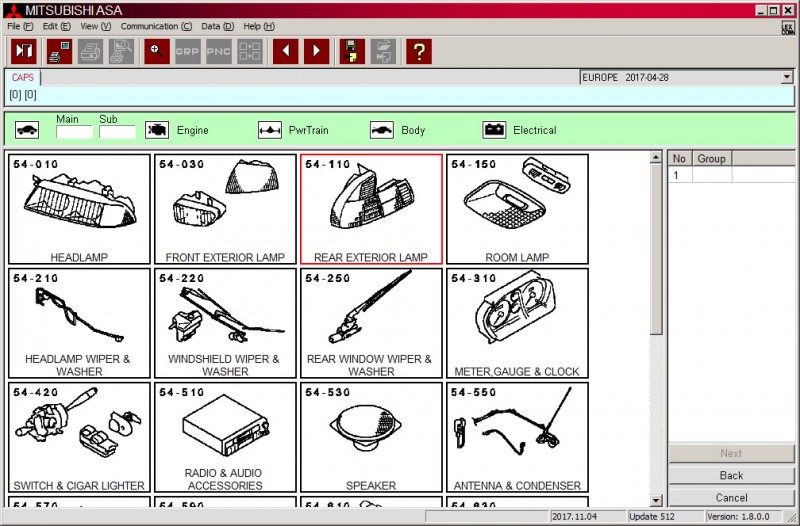Switch to the CAPS tab

coord(23,77)
